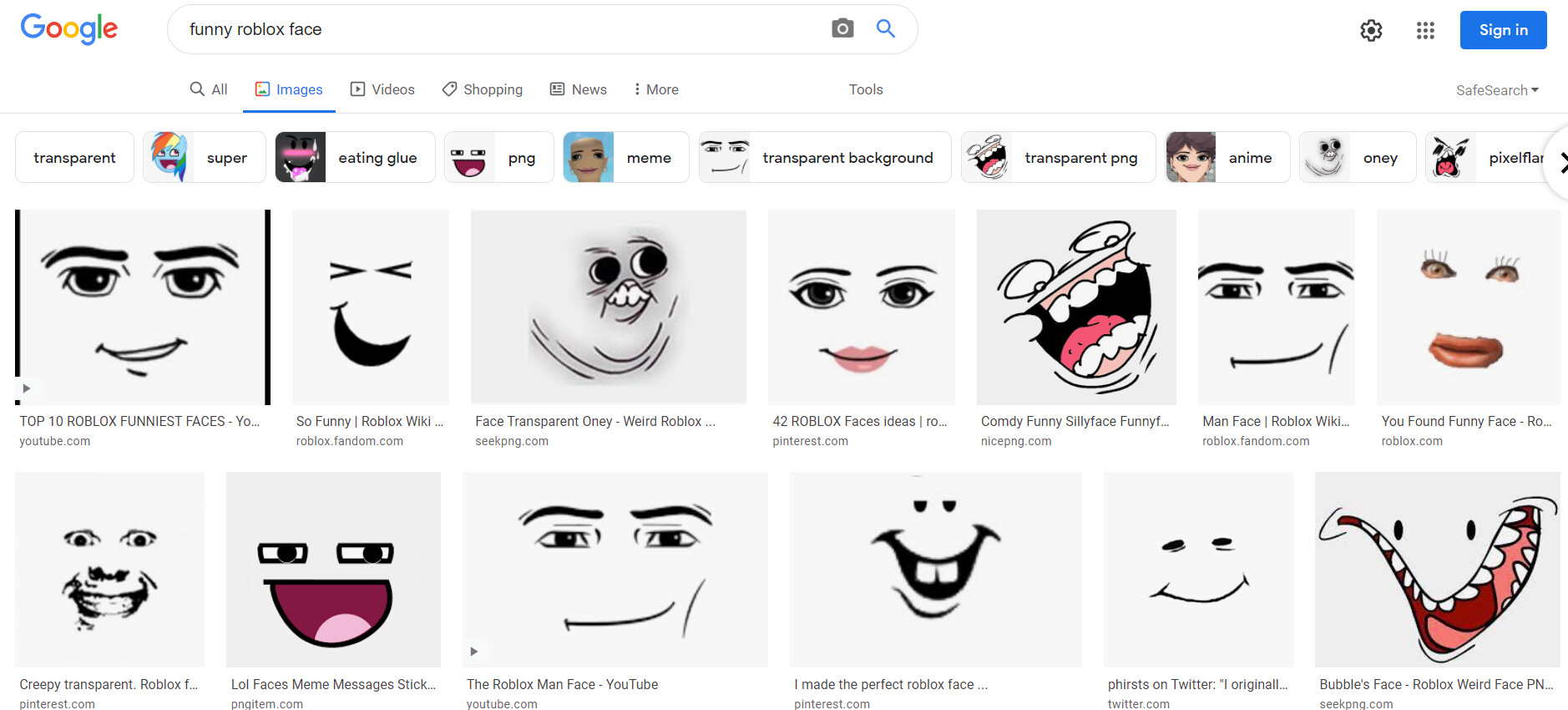Viewport: 1568px width, 710px height.
Task: Click the Sign in button
Action: pyautogui.click(x=1503, y=30)
